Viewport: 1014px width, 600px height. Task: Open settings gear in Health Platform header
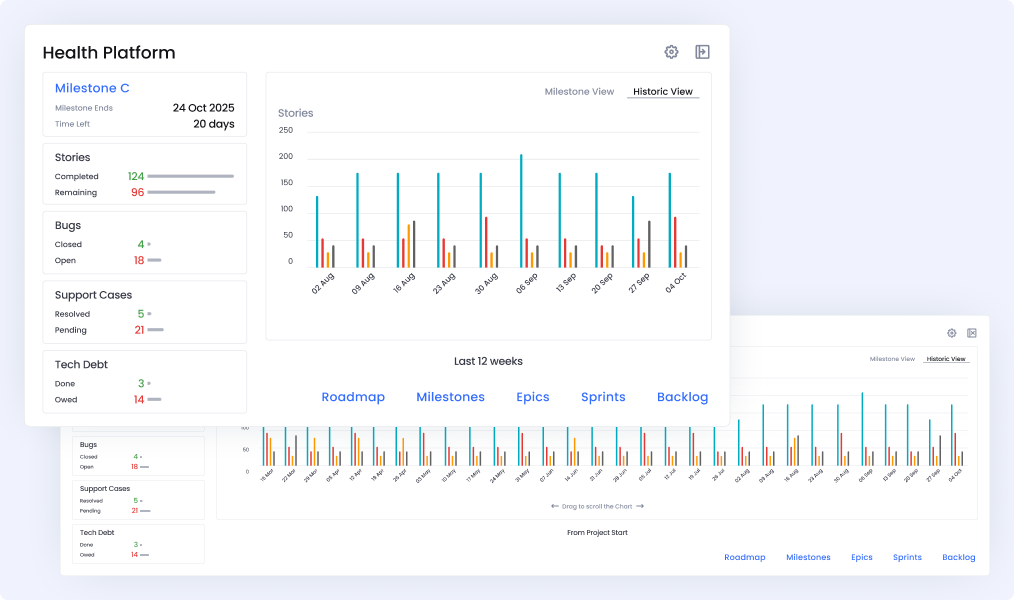point(671,52)
